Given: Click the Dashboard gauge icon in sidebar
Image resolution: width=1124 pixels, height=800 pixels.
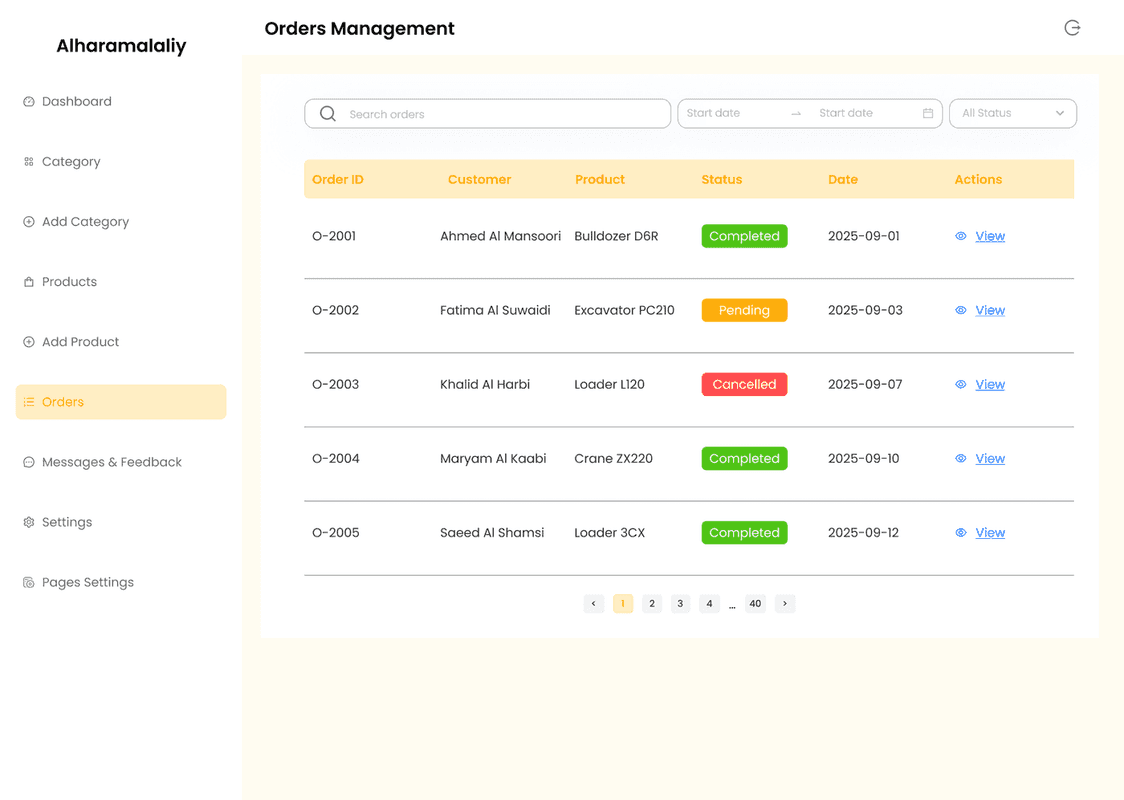Looking at the screenshot, I should (29, 102).
